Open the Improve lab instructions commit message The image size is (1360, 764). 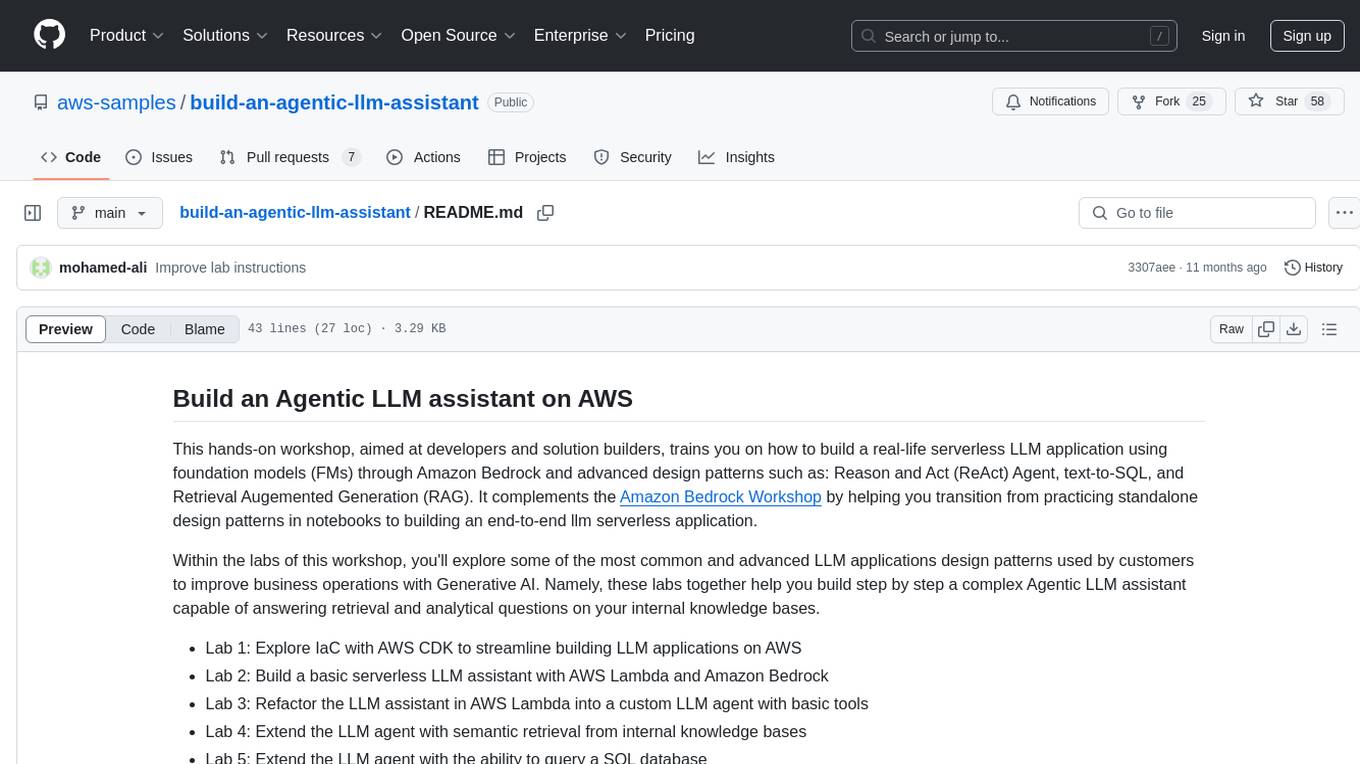[231, 267]
